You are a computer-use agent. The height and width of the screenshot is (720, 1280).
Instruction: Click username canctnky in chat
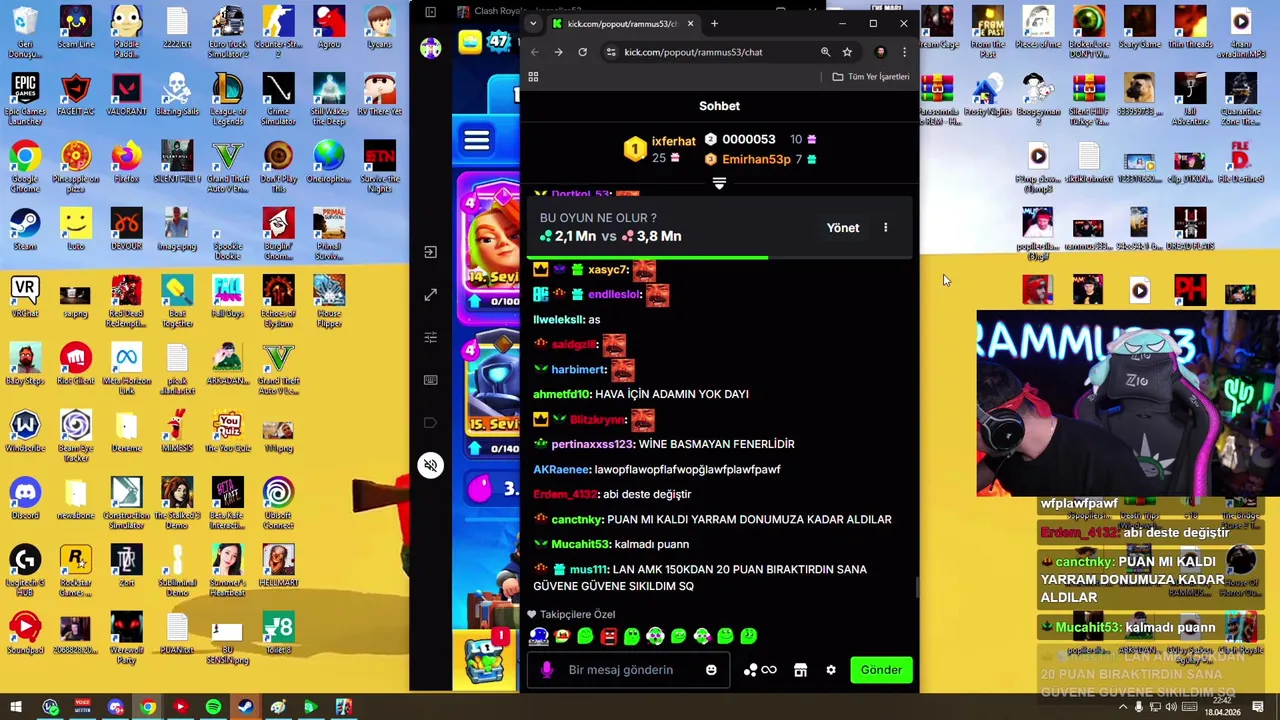577,519
